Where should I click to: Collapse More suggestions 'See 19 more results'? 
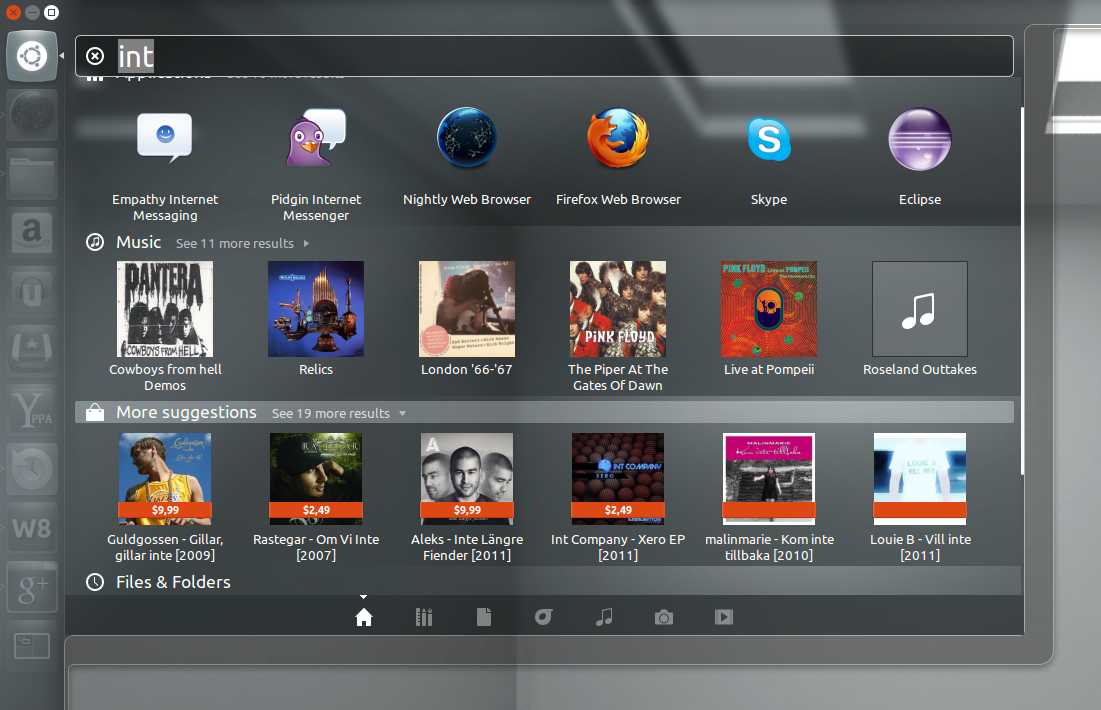click(x=339, y=414)
